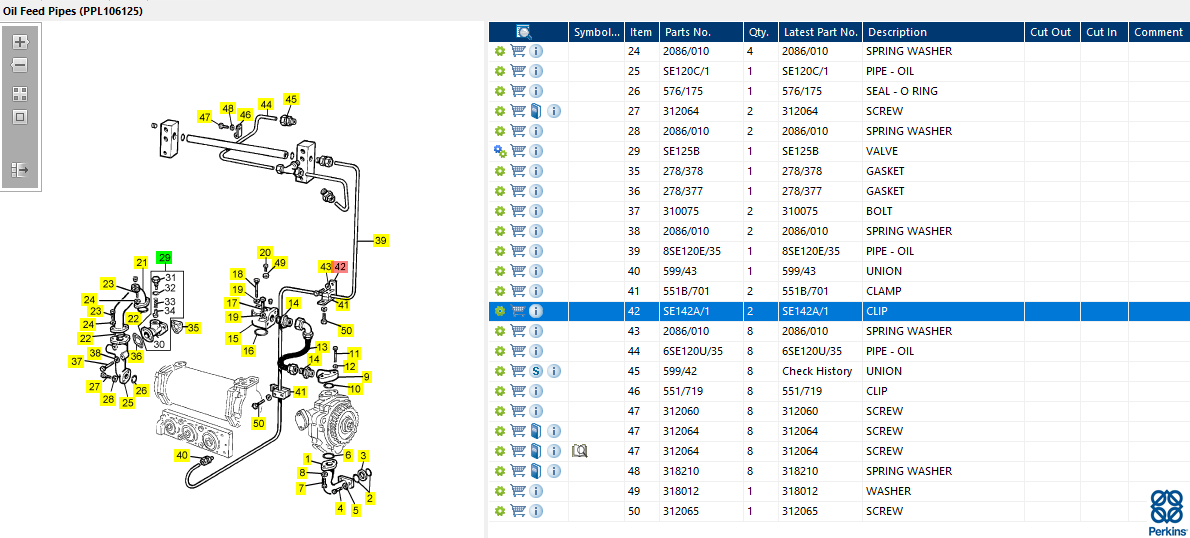Screen dimensions: 1190x538
Task: Click the Item column header
Action: pyautogui.click(x=641, y=32)
